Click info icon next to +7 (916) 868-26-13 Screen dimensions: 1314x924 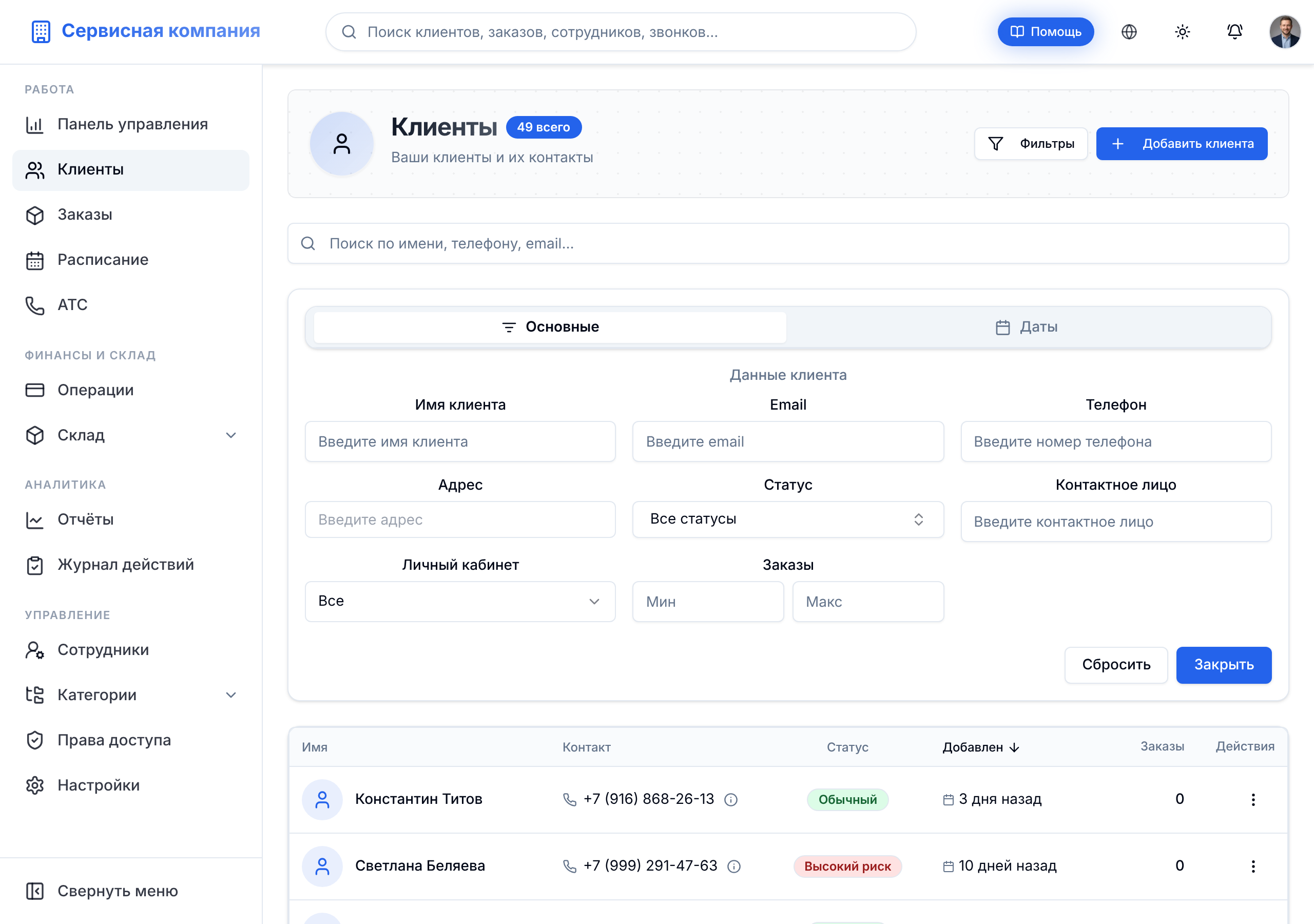(731, 800)
